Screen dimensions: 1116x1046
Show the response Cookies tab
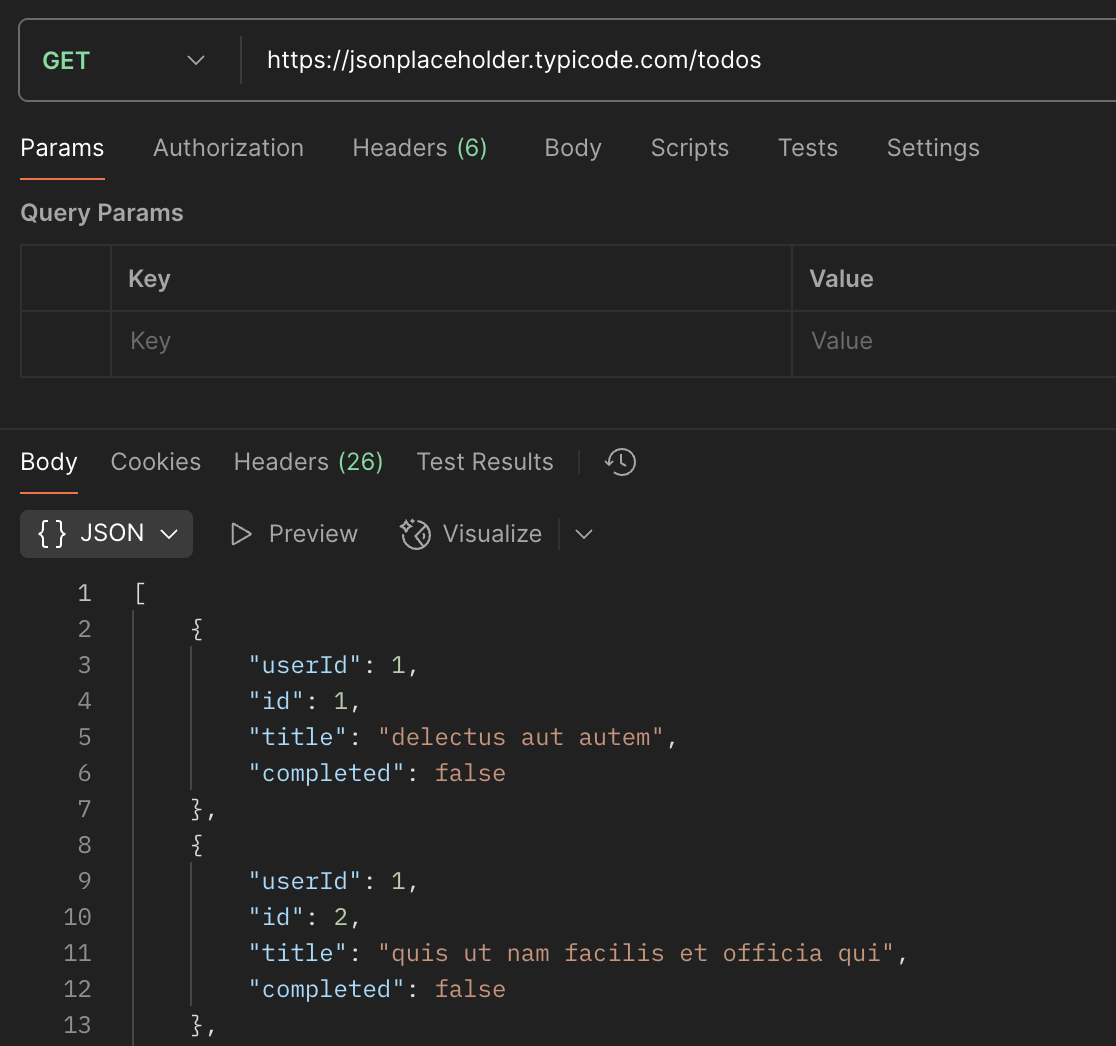click(155, 462)
